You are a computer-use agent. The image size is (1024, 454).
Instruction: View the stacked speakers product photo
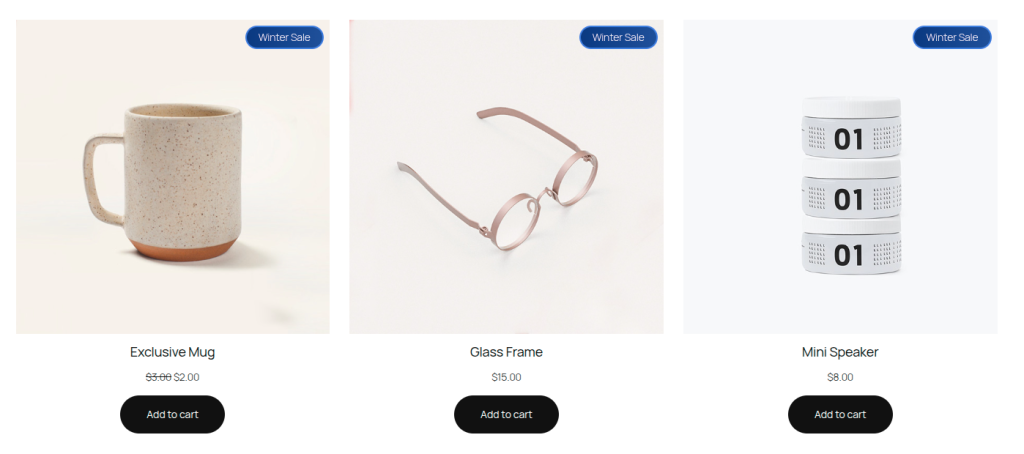[x=840, y=176]
